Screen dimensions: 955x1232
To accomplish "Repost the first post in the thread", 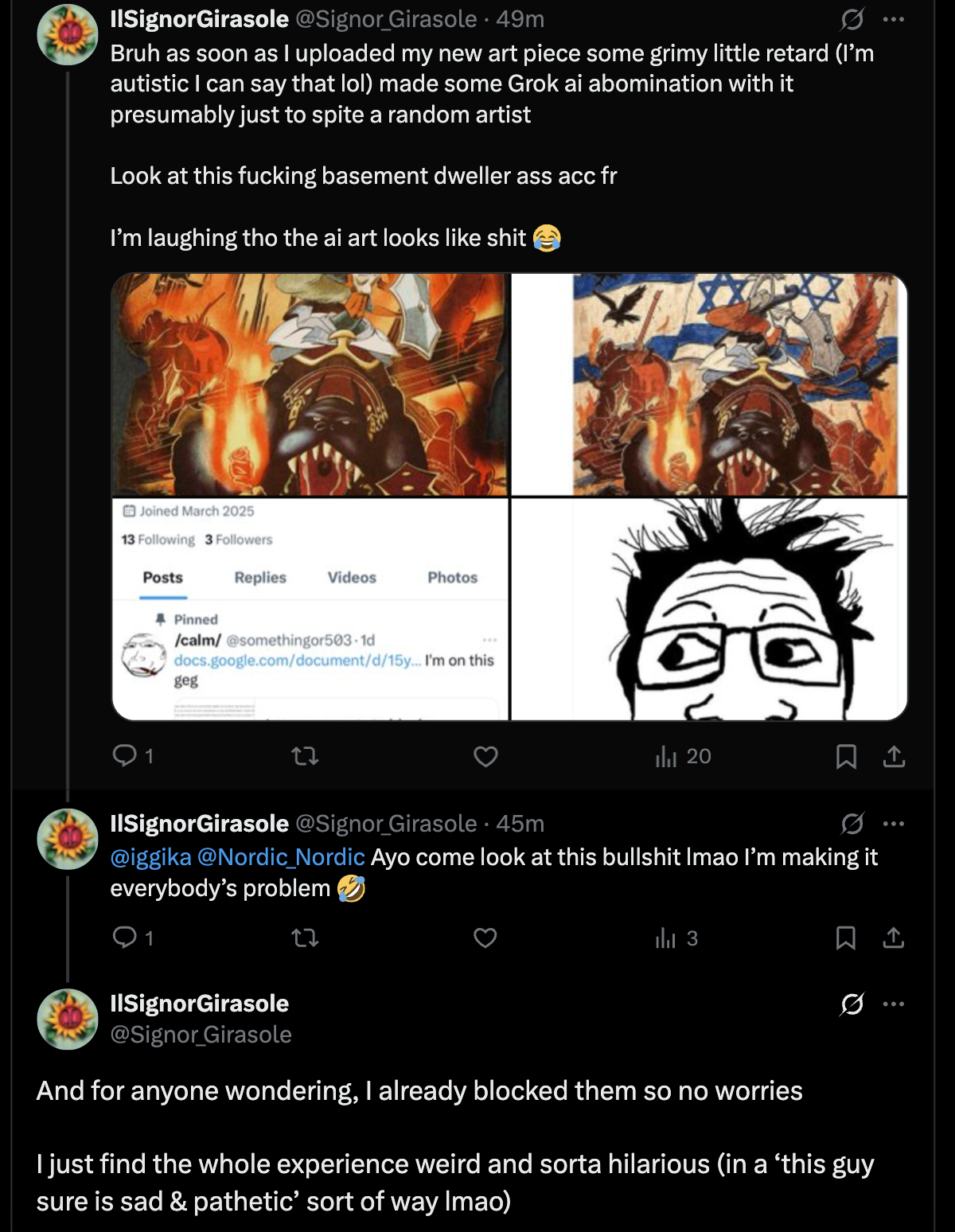I will [305, 755].
